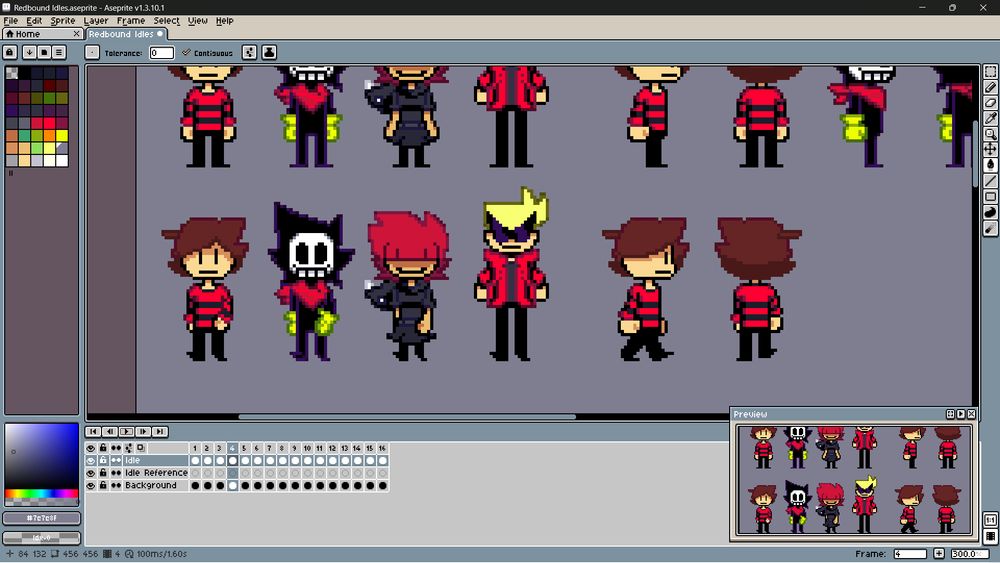
Task: Toggle visibility of the Idle layer
Action: click(91, 460)
